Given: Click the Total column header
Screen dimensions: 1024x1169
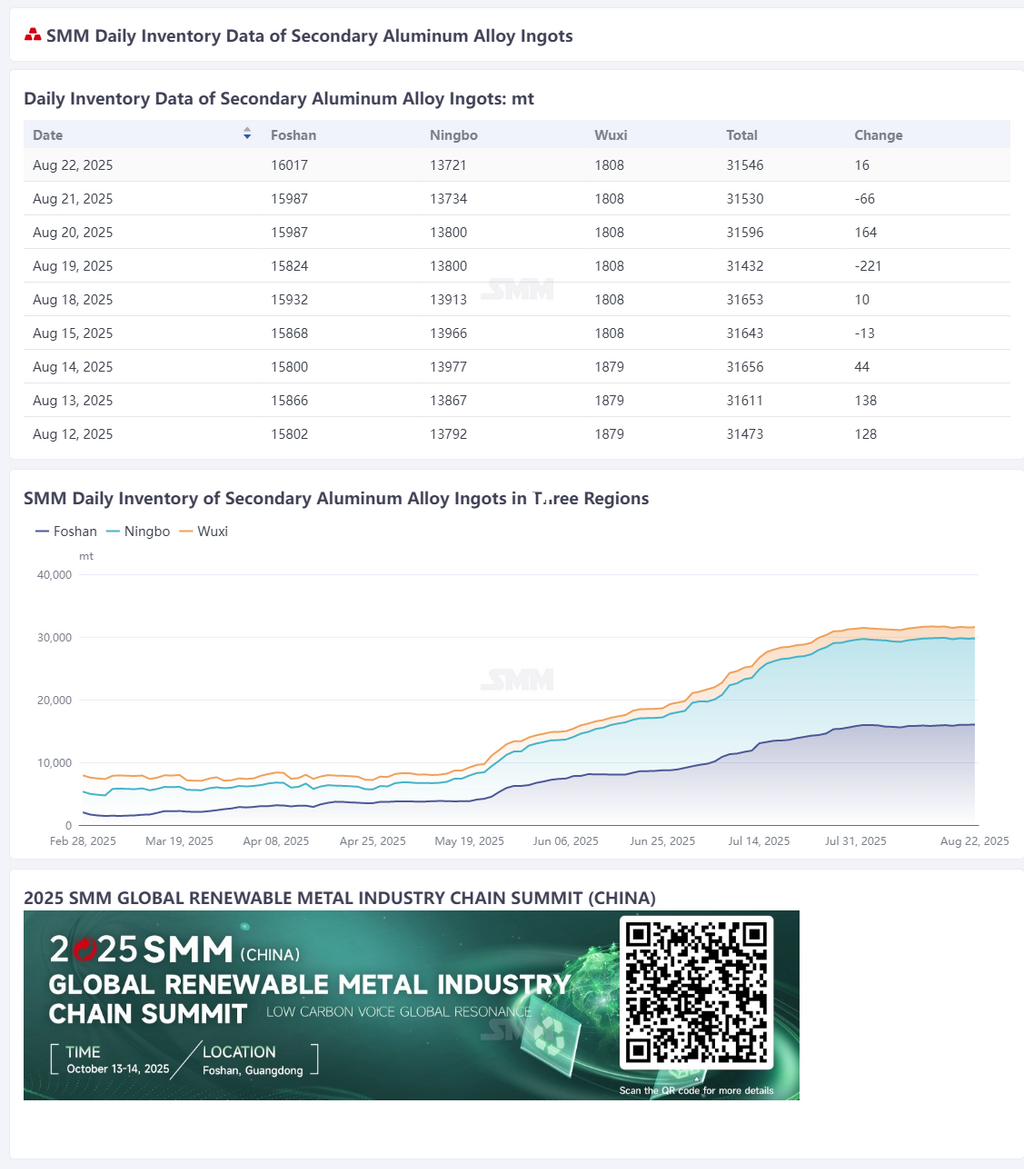Looking at the screenshot, I should point(742,135).
